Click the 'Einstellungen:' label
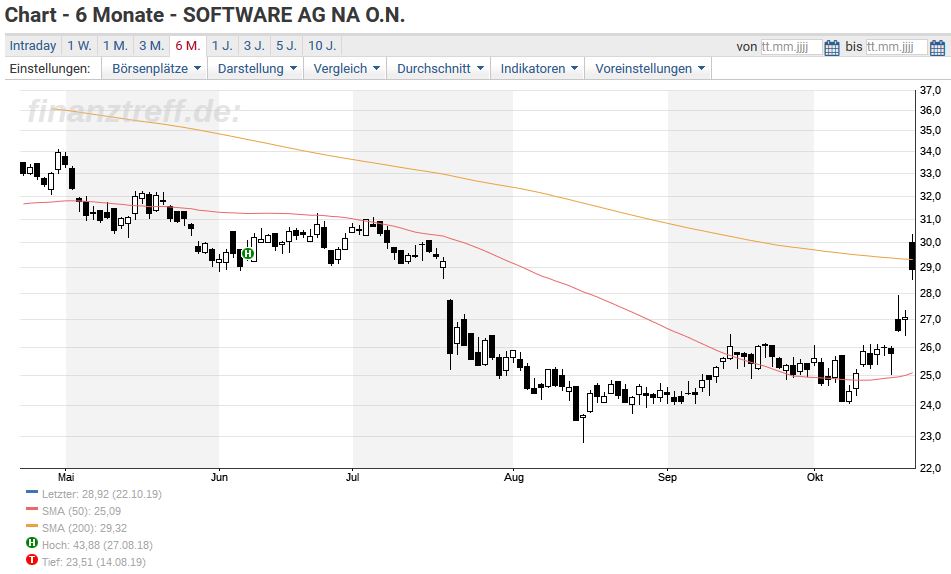The width and height of the screenshot is (951, 574). [50, 69]
